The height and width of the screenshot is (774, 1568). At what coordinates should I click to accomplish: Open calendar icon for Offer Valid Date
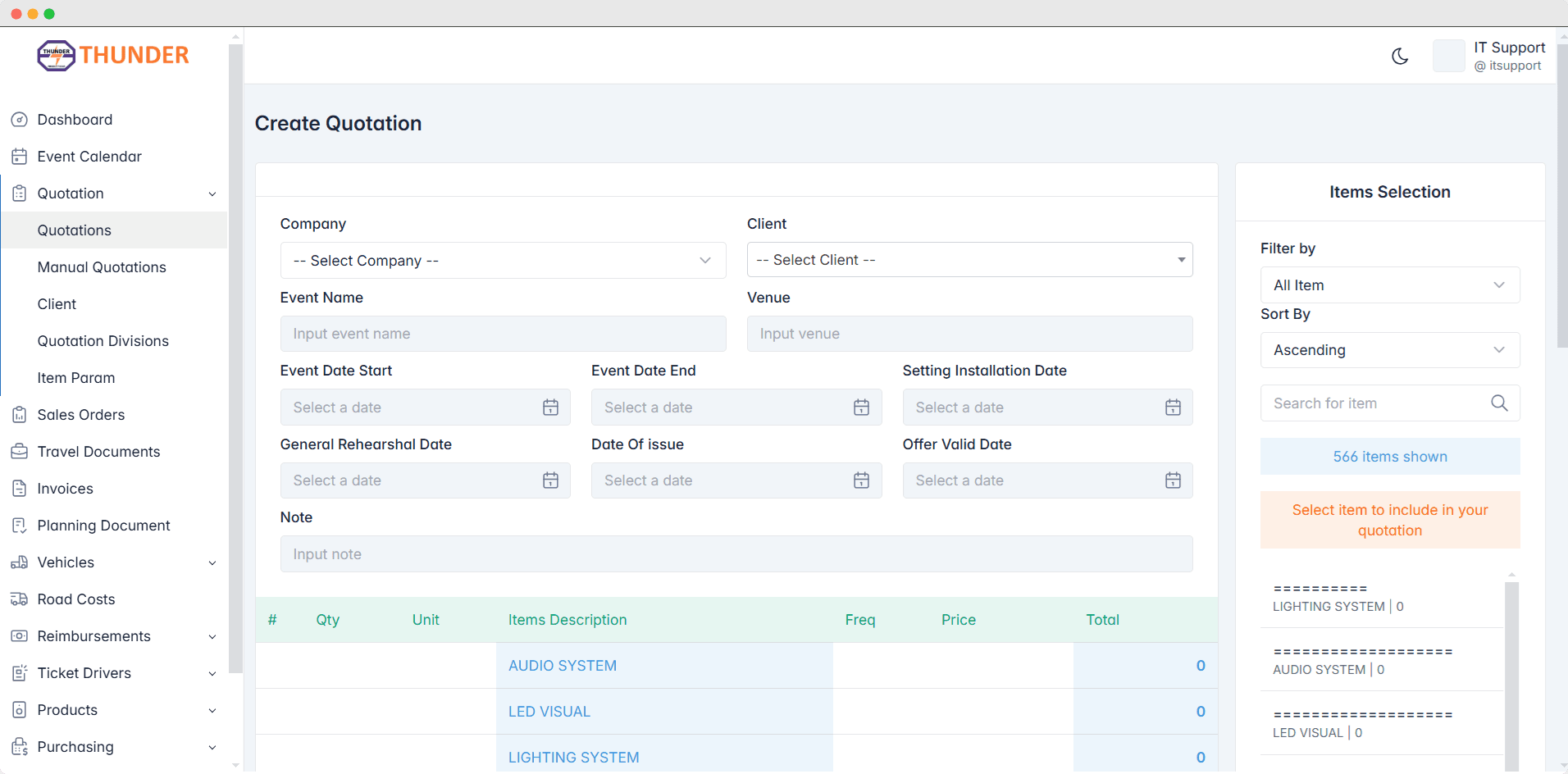pyautogui.click(x=1173, y=480)
